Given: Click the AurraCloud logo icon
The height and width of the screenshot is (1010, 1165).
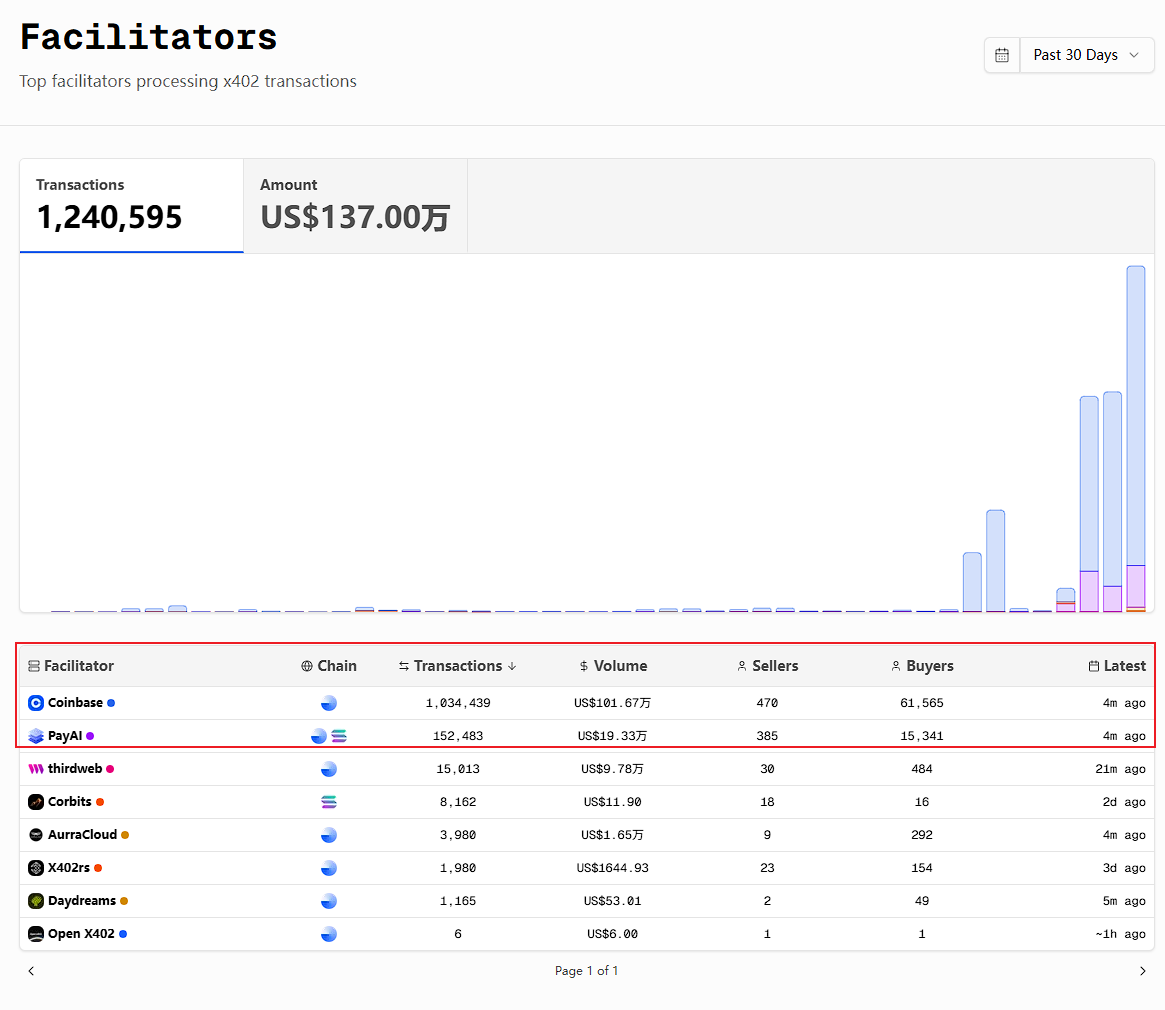Looking at the screenshot, I should (36, 835).
